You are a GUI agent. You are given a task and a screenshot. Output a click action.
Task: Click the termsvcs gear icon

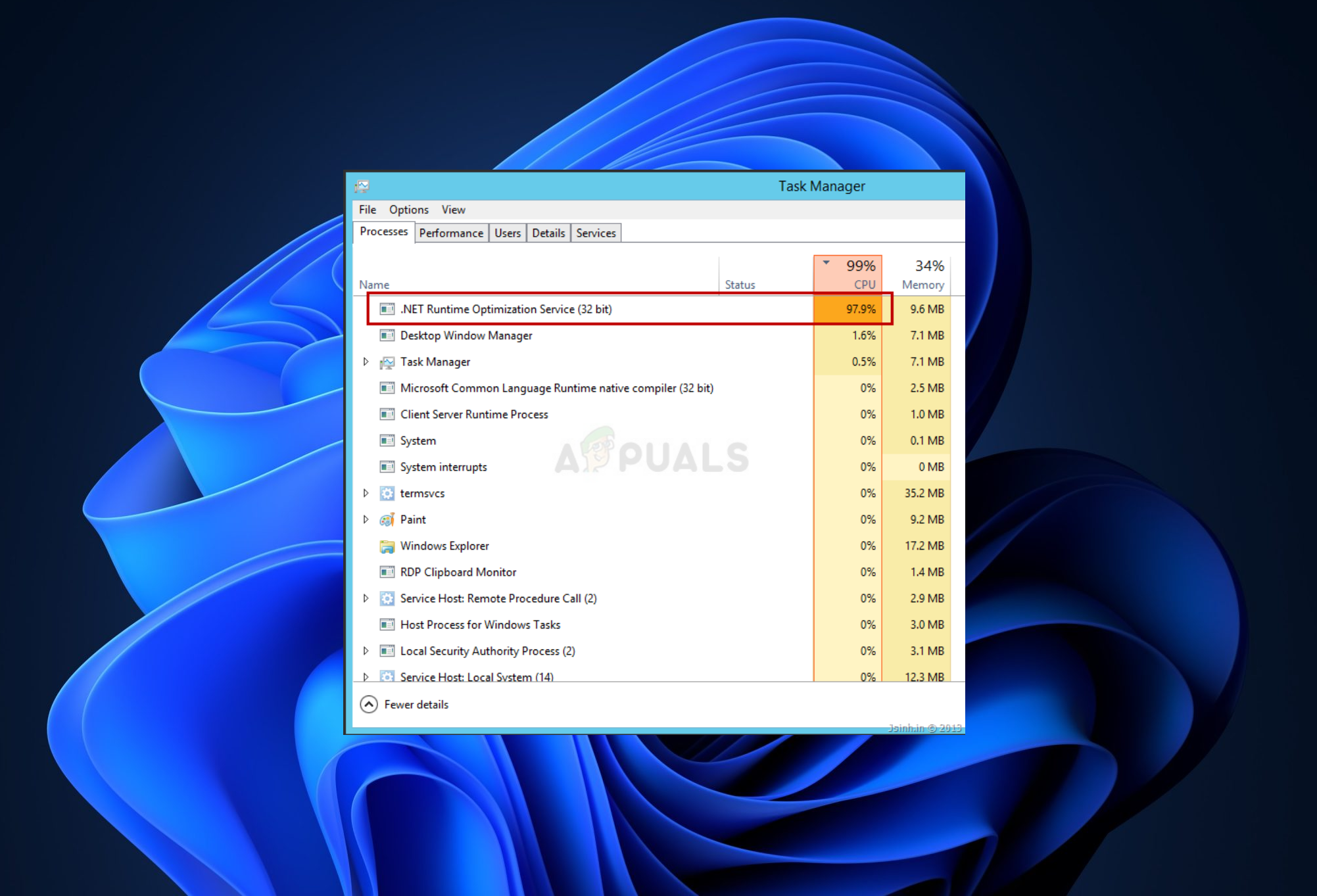(x=387, y=493)
